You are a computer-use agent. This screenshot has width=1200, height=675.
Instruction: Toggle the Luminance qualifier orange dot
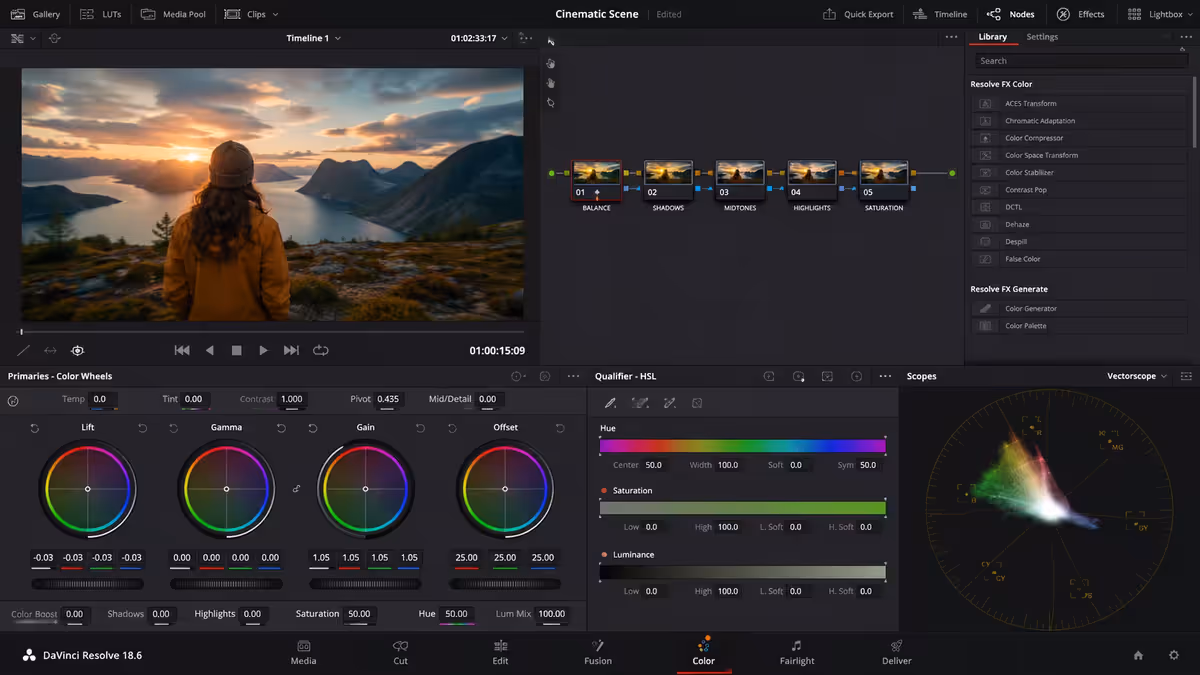[604, 555]
